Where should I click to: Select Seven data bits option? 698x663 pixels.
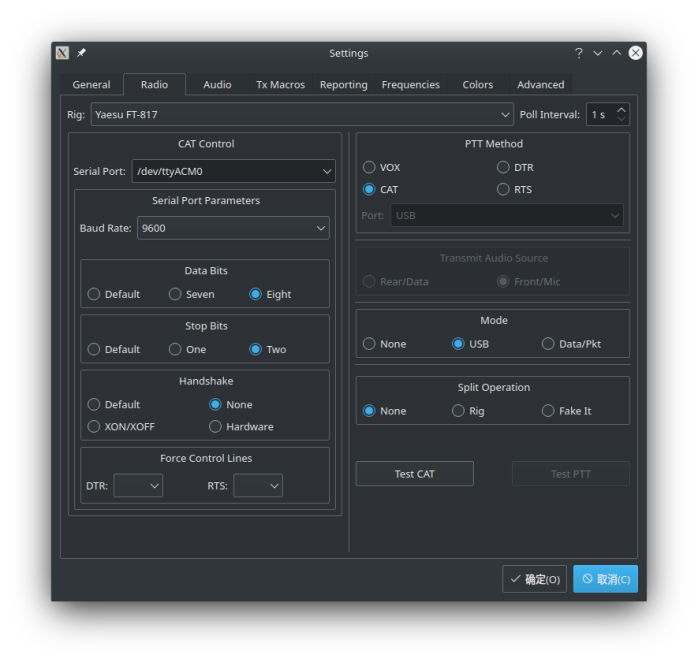(175, 294)
